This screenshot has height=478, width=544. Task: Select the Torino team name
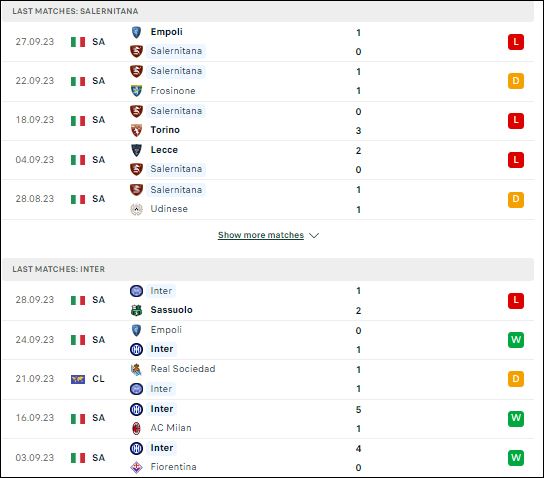click(165, 130)
